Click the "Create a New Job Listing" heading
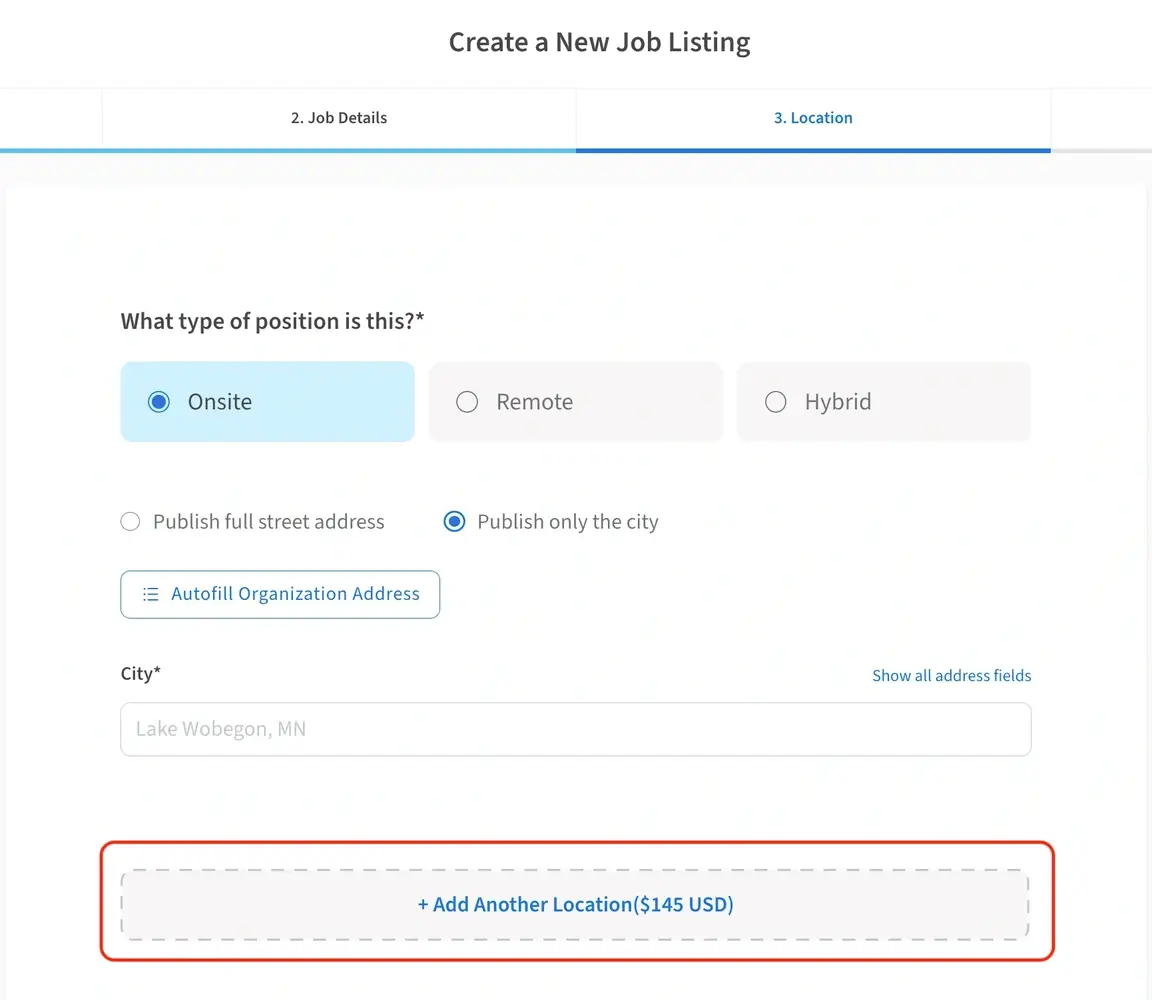This screenshot has height=1000, width=1152. pyautogui.click(x=599, y=42)
